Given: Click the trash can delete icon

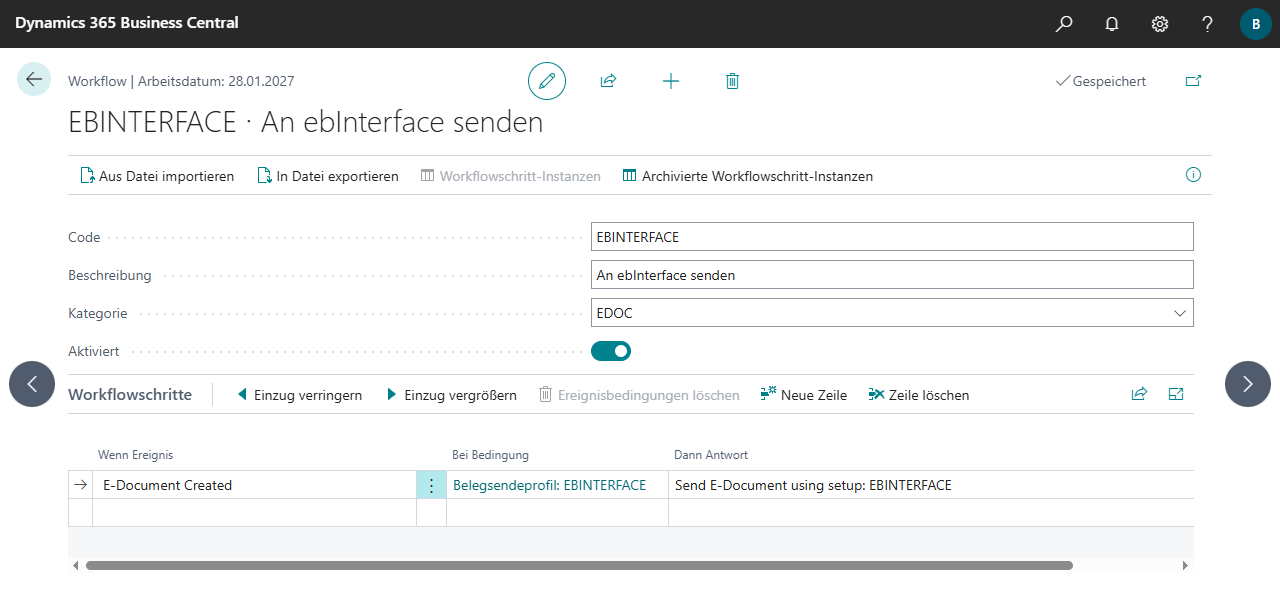Looking at the screenshot, I should click(x=732, y=81).
